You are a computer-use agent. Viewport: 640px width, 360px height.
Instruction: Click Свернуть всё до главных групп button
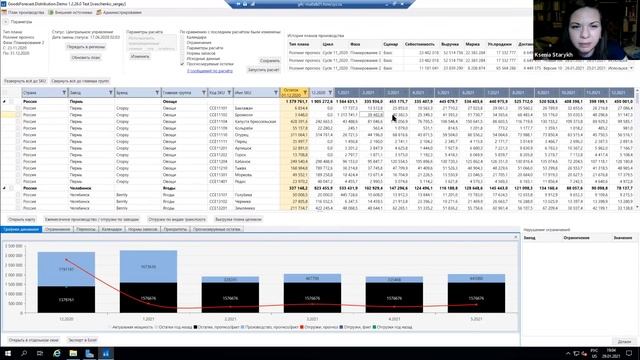[x=80, y=81]
